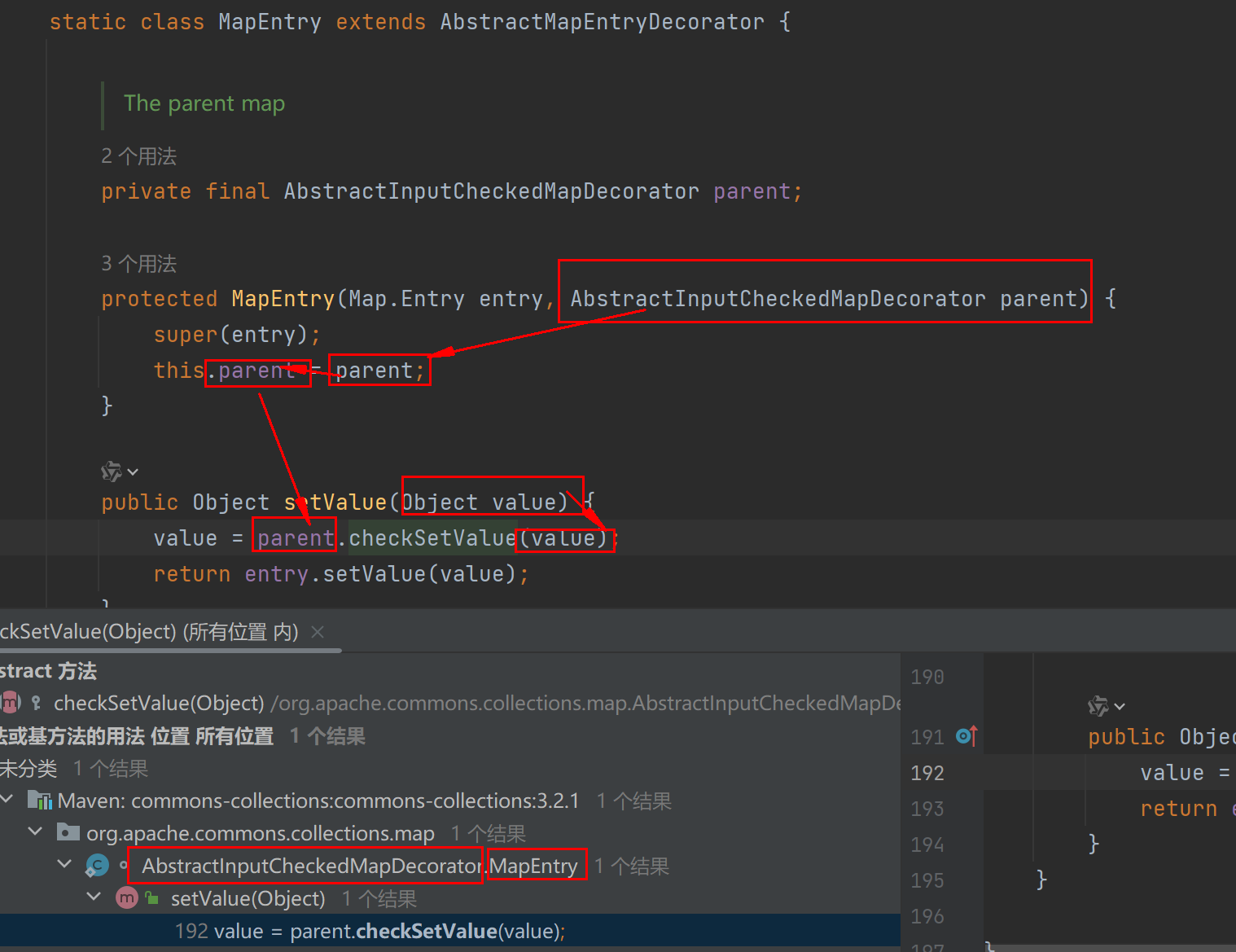Click class icon next to AbstractInputCheckedMapDecorator.MapEntry
Image resolution: width=1236 pixels, height=952 pixels.
(x=98, y=866)
